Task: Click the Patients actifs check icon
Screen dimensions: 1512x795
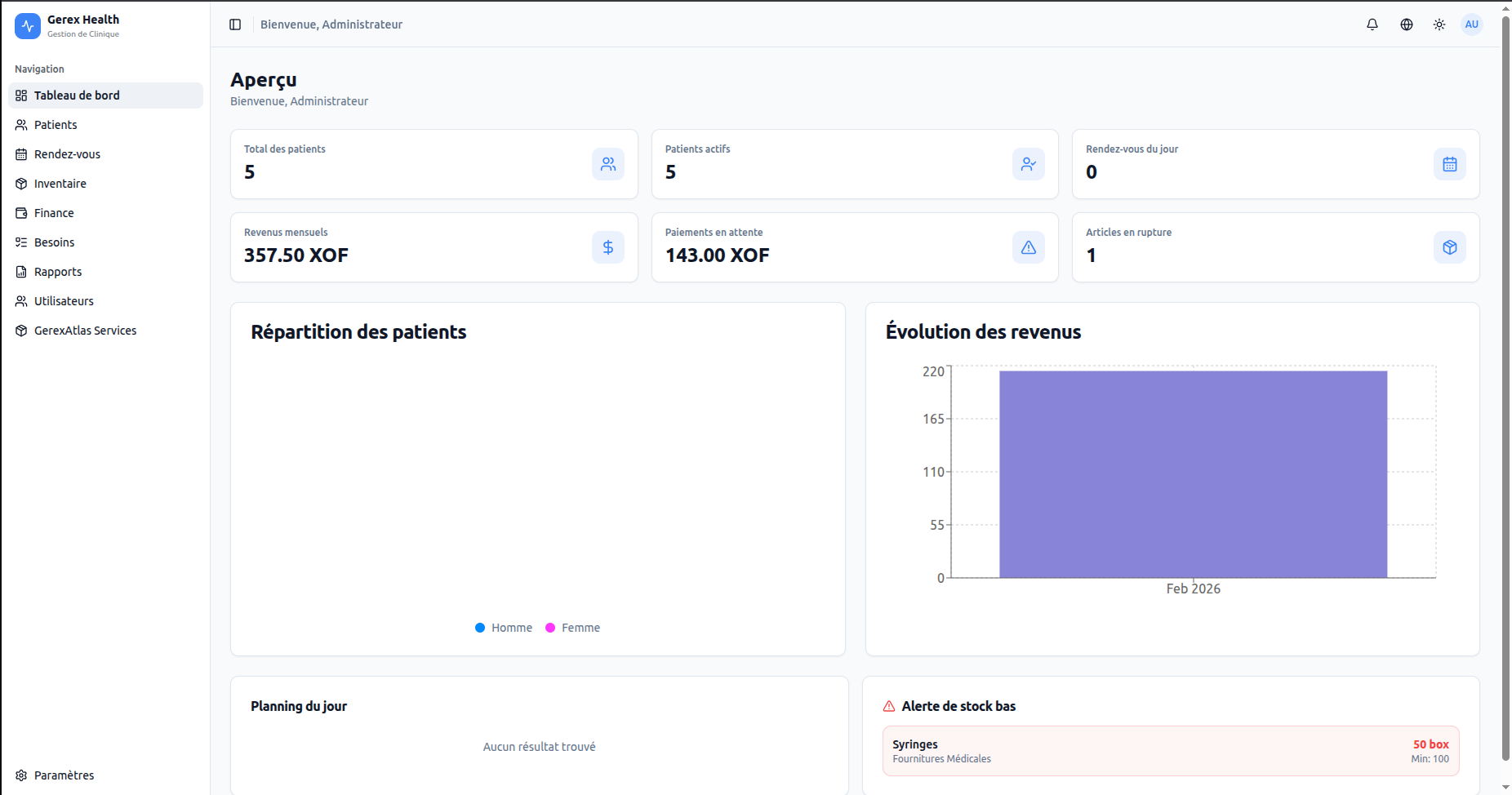Action: 1029,164
